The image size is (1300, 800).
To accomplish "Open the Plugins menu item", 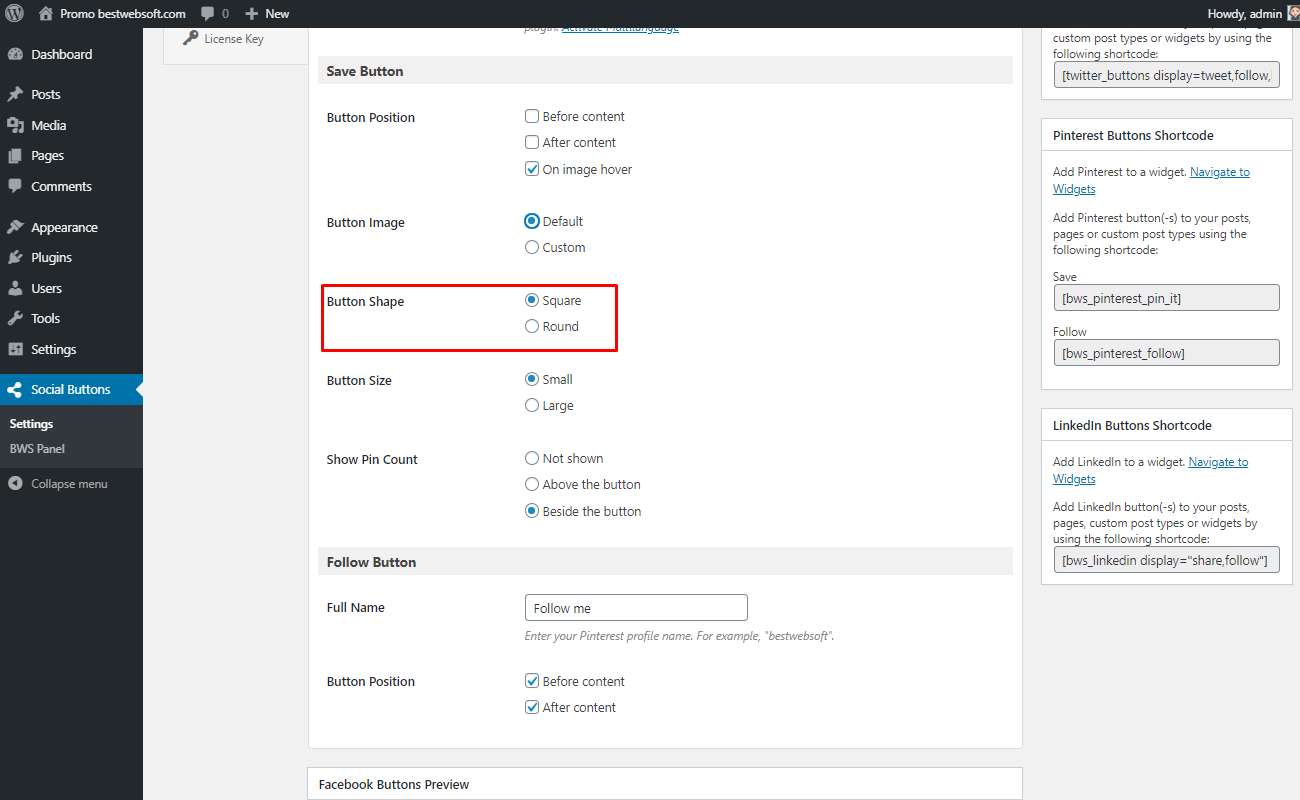I will click(71, 257).
